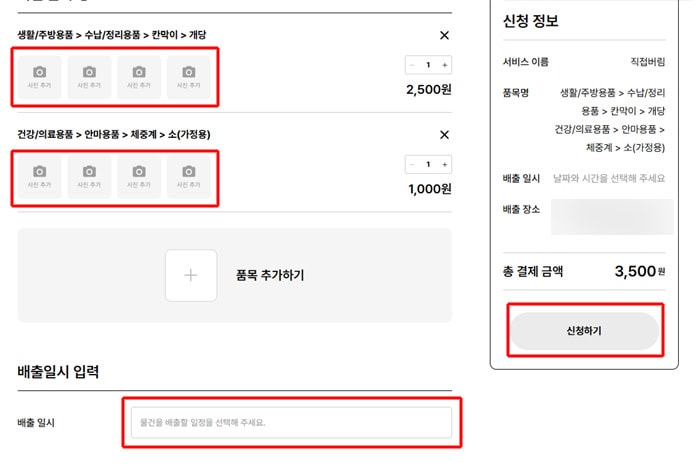
Task: Add second photo for 칸막이 > 개당 item
Action: [x=89, y=77]
